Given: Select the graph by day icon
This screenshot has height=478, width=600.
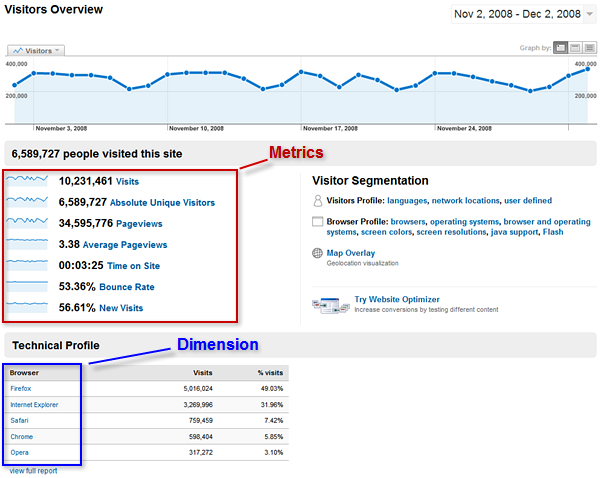Looking at the screenshot, I should (x=561, y=48).
